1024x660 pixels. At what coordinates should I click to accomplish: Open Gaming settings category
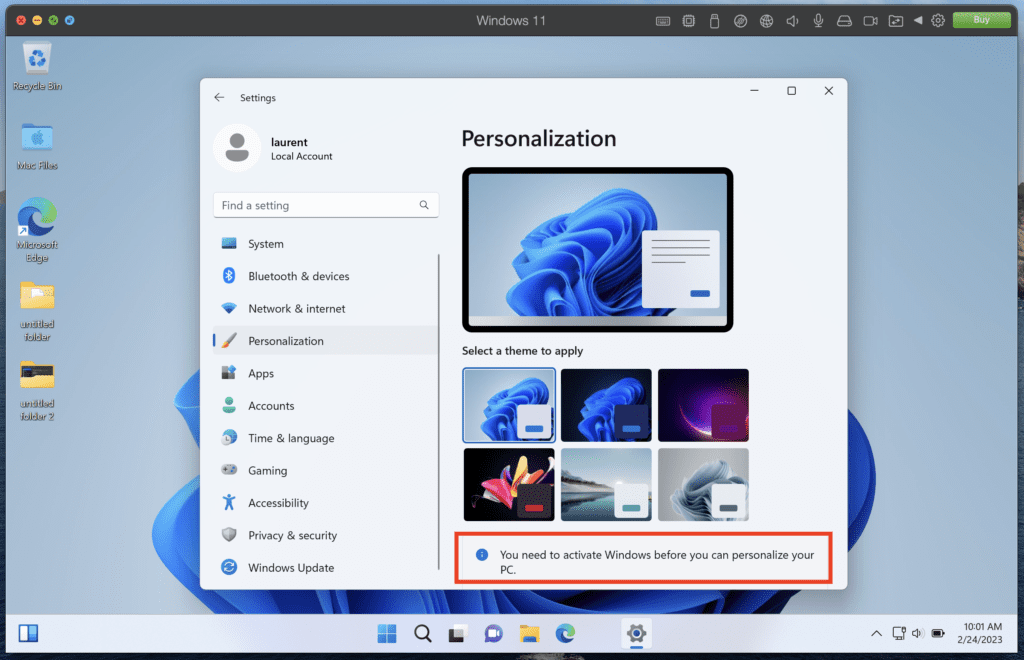click(326, 471)
